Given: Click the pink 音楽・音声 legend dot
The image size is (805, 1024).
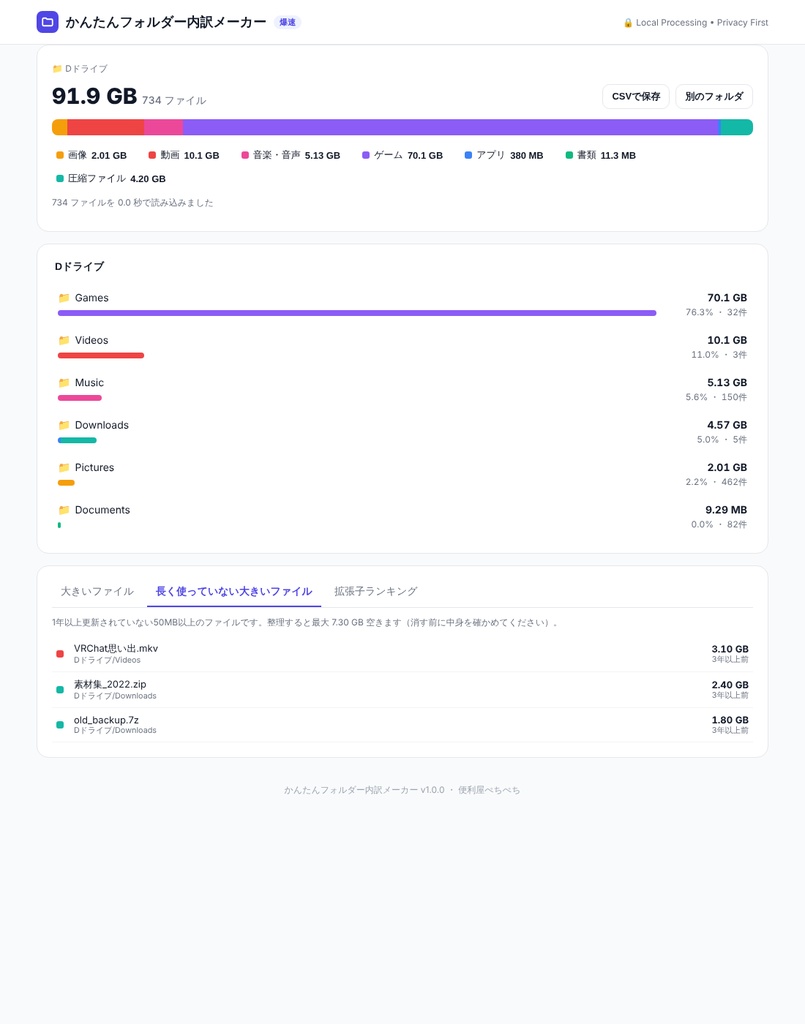Looking at the screenshot, I should [x=245, y=155].
